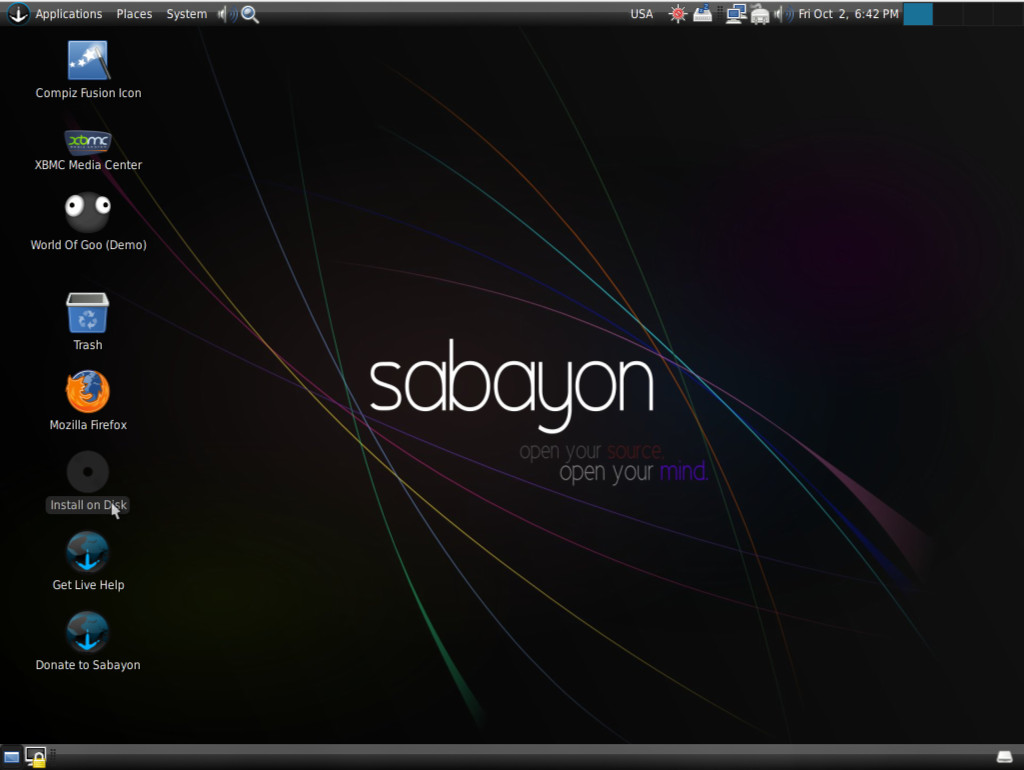Click the wired connection tray icon
Image resolution: width=1024 pixels, height=770 pixels.
pyautogui.click(x=760, y=14)
